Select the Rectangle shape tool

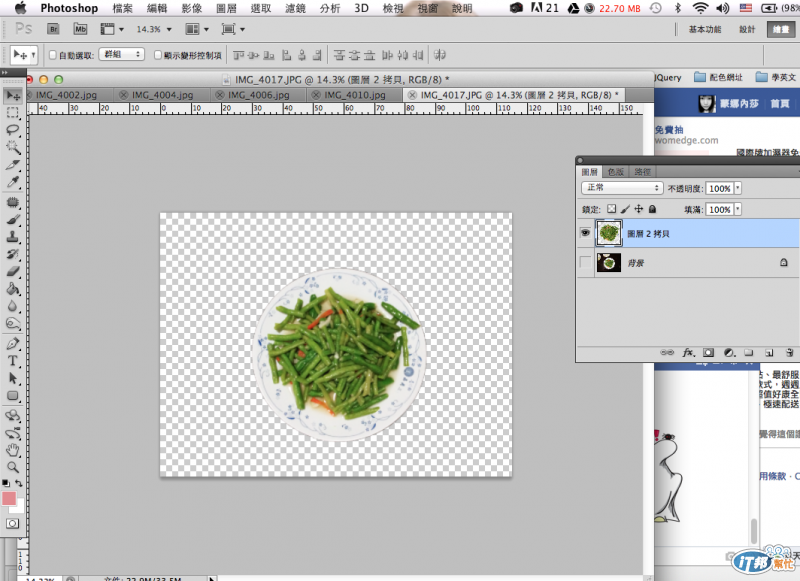(x=13, y=396)
